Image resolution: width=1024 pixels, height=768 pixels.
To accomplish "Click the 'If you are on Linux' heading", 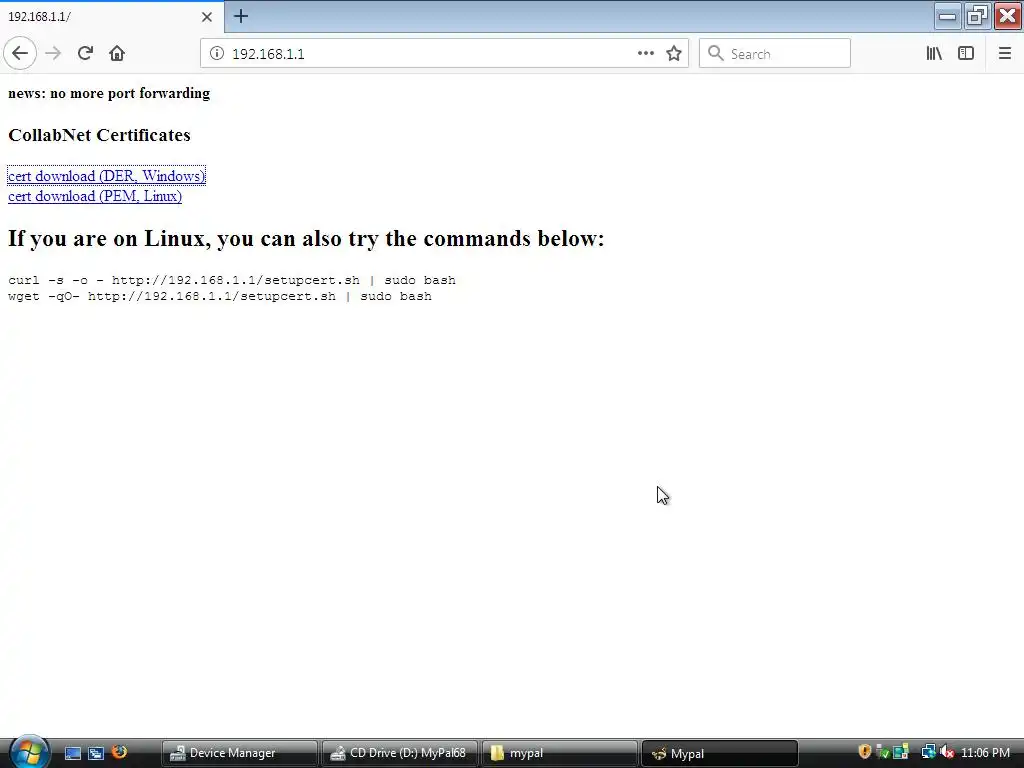I will [x=306, y=238].
